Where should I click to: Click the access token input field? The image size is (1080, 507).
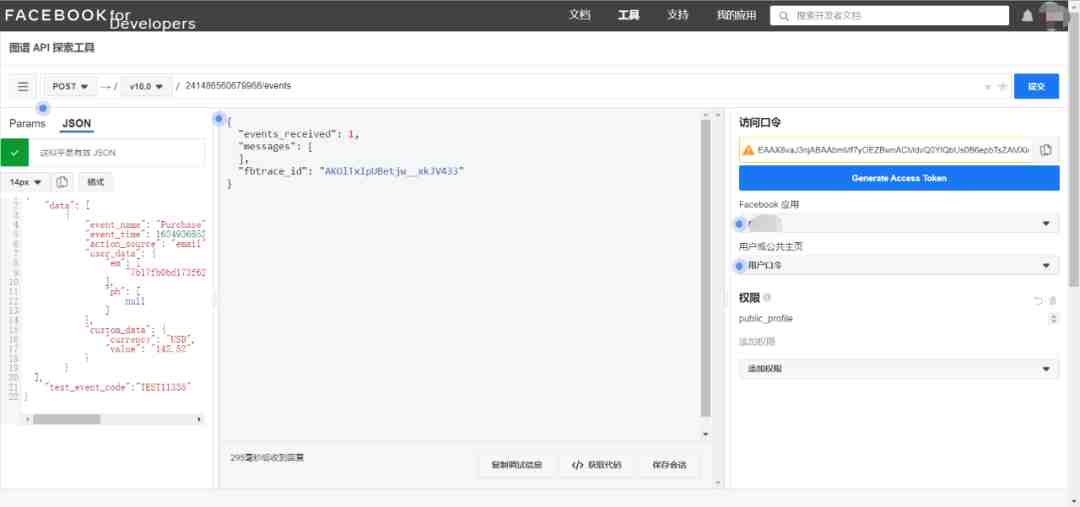894,149
